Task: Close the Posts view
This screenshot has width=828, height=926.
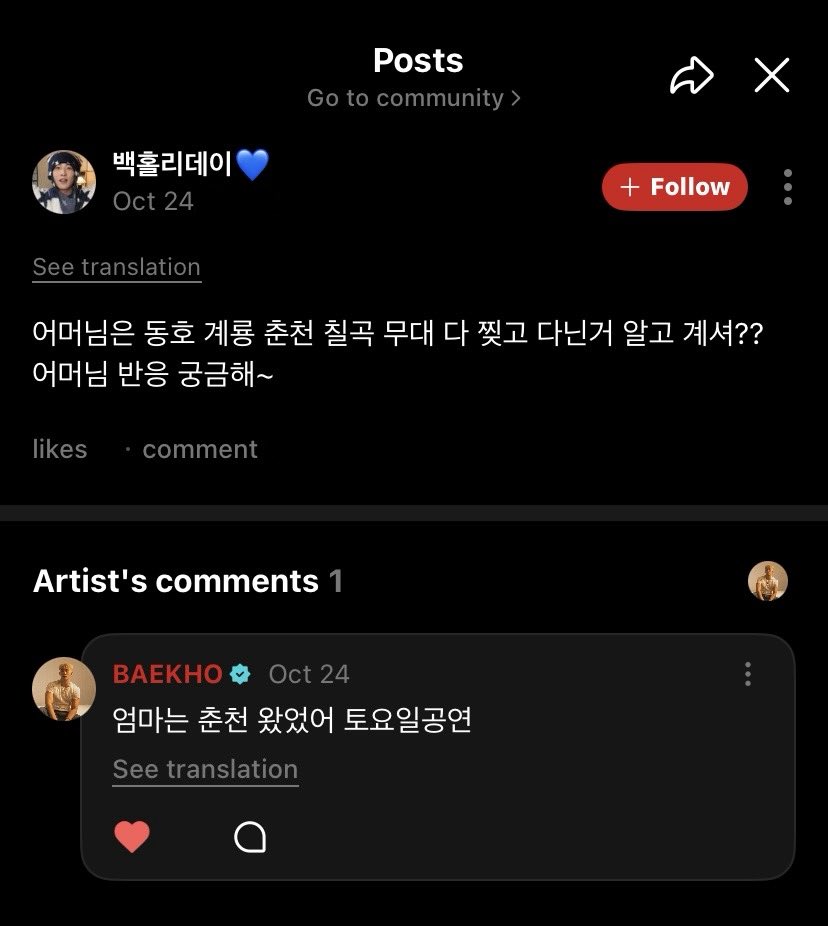Action: click(772, 75)
